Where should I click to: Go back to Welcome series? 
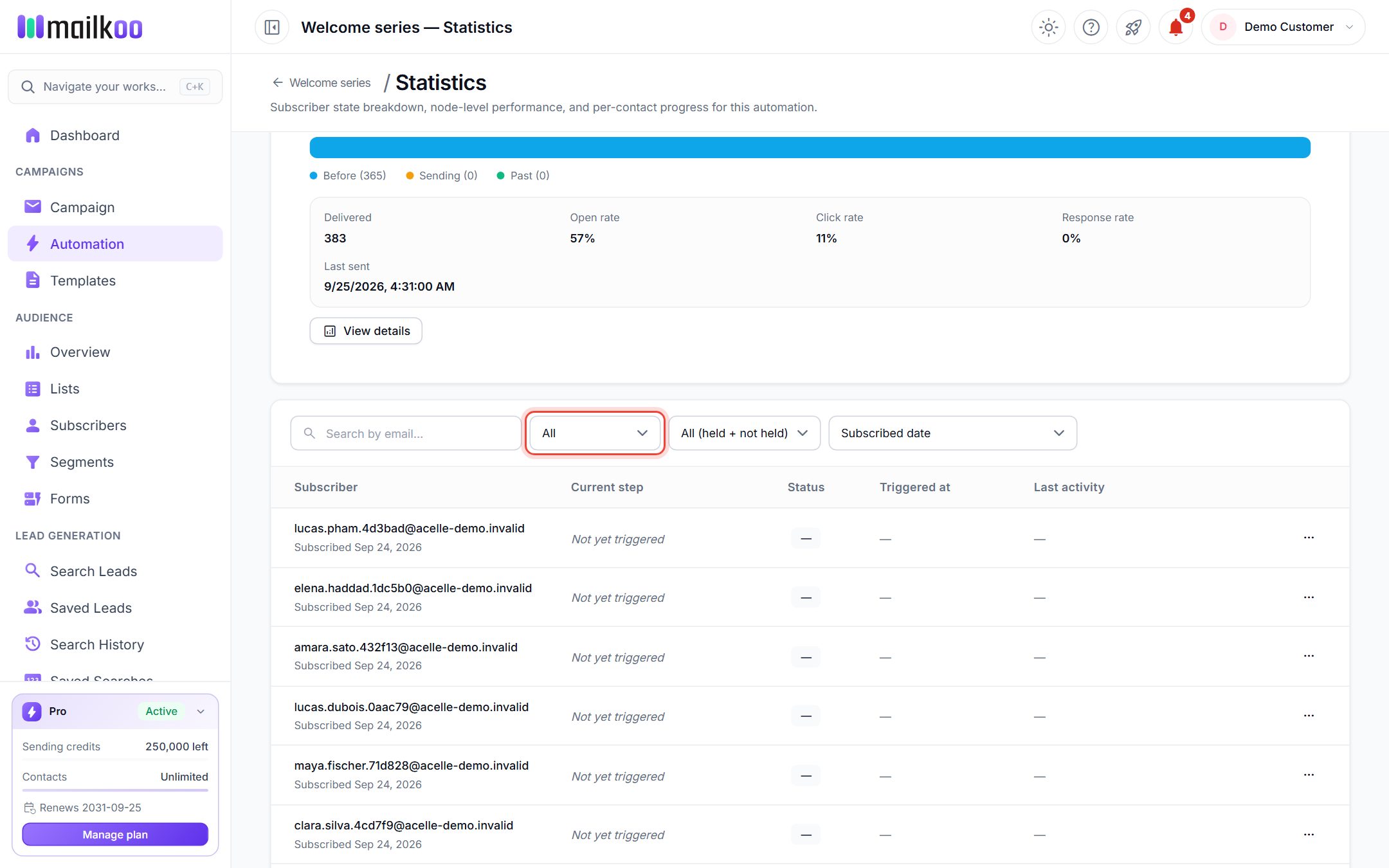point(322,82)
